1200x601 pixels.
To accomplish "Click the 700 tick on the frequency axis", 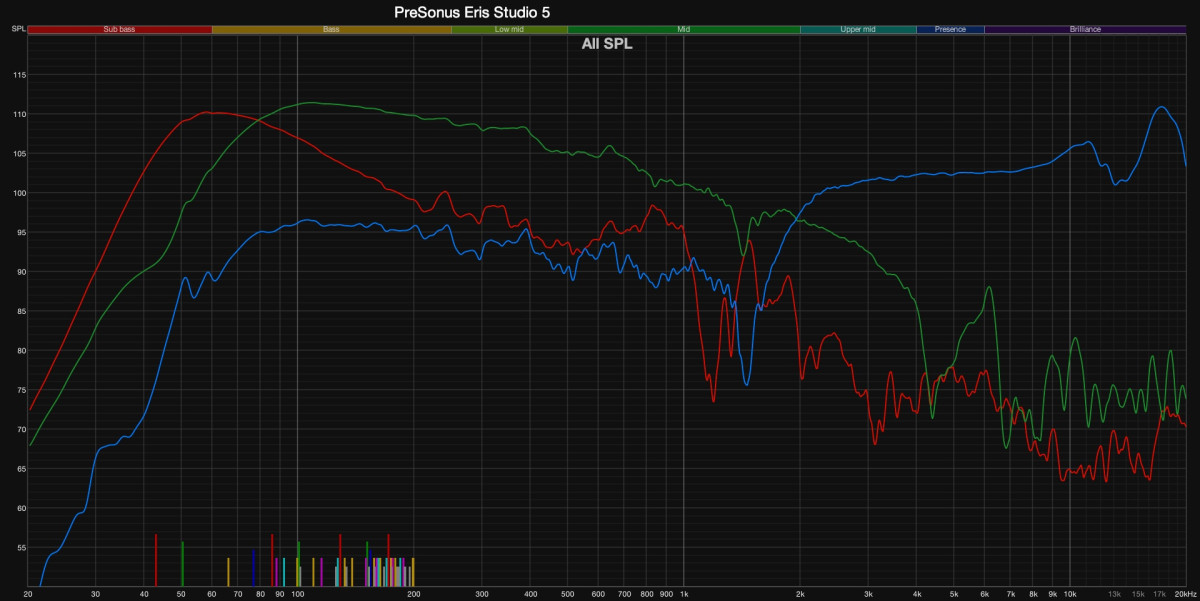I will pyautogui.click(x=624, y=594).
